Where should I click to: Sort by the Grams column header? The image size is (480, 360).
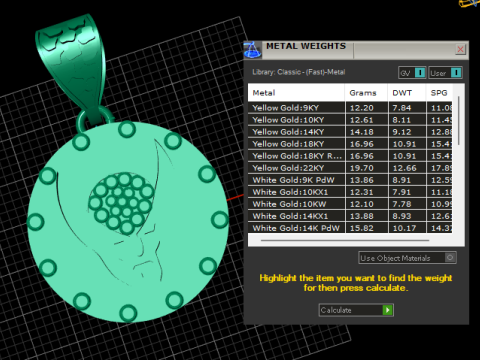point(366,93)
